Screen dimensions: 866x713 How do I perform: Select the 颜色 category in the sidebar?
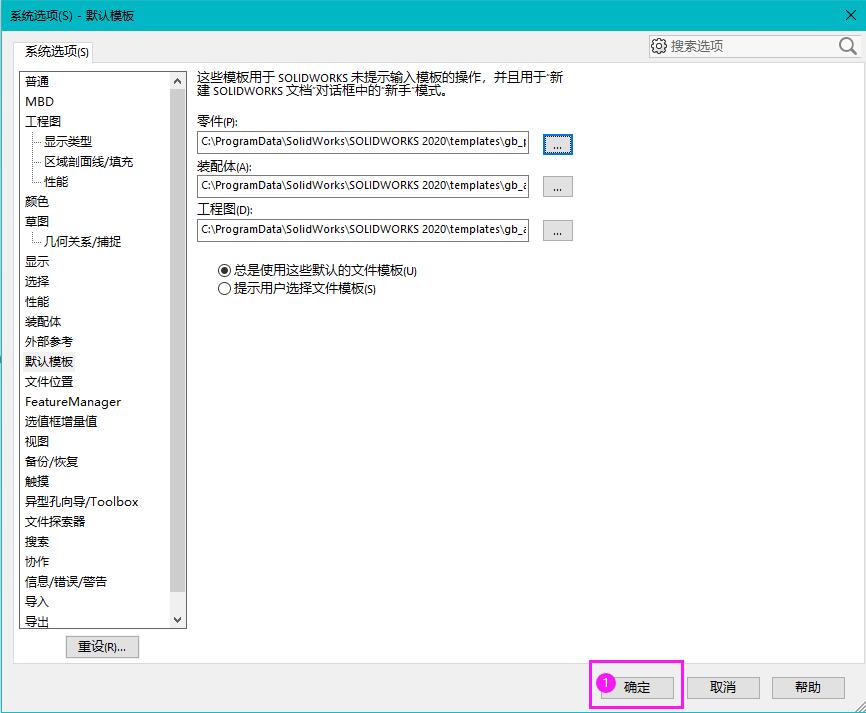36,201
